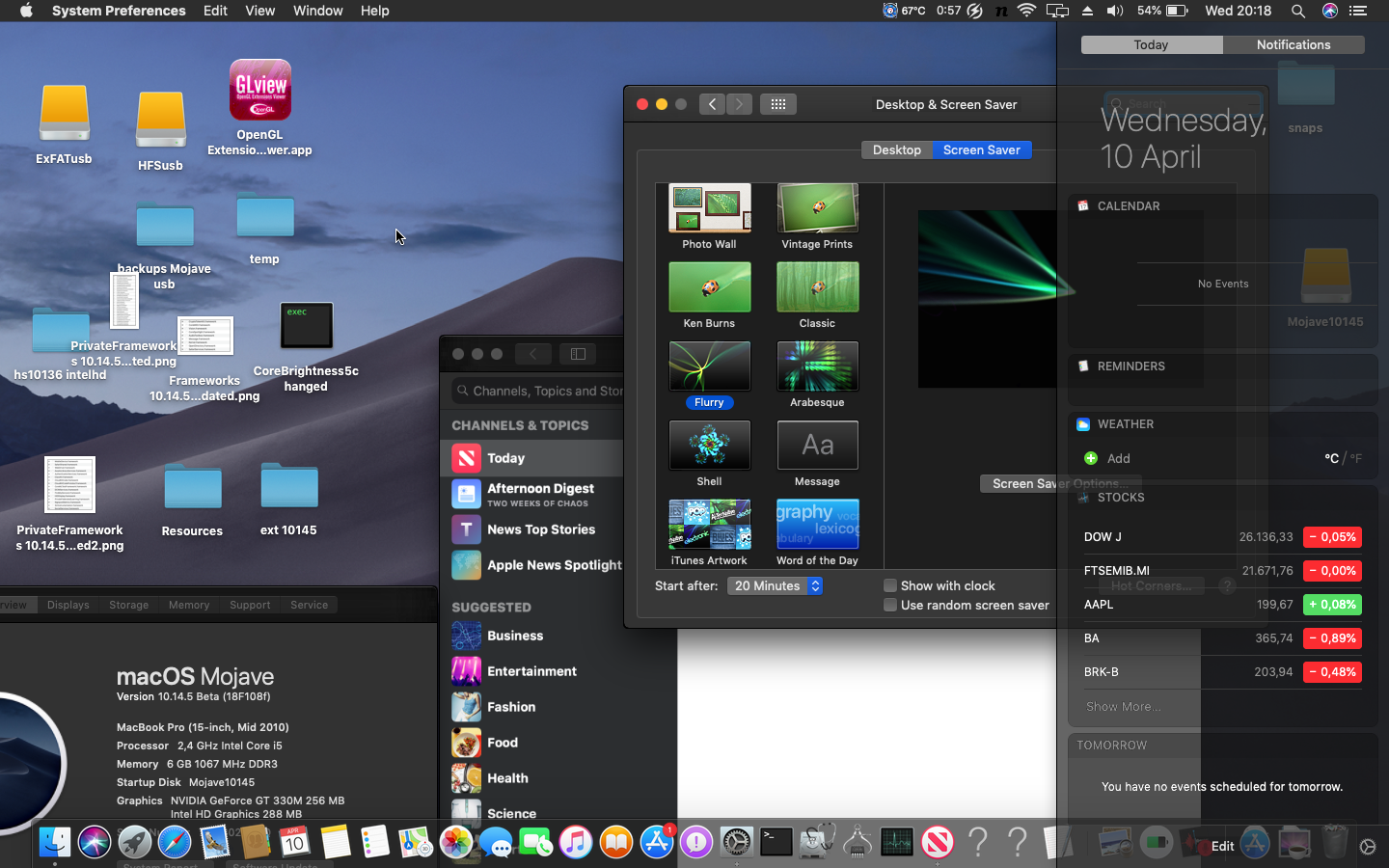
Task: Go forward in System Preferences
Action: pos(739,104)
